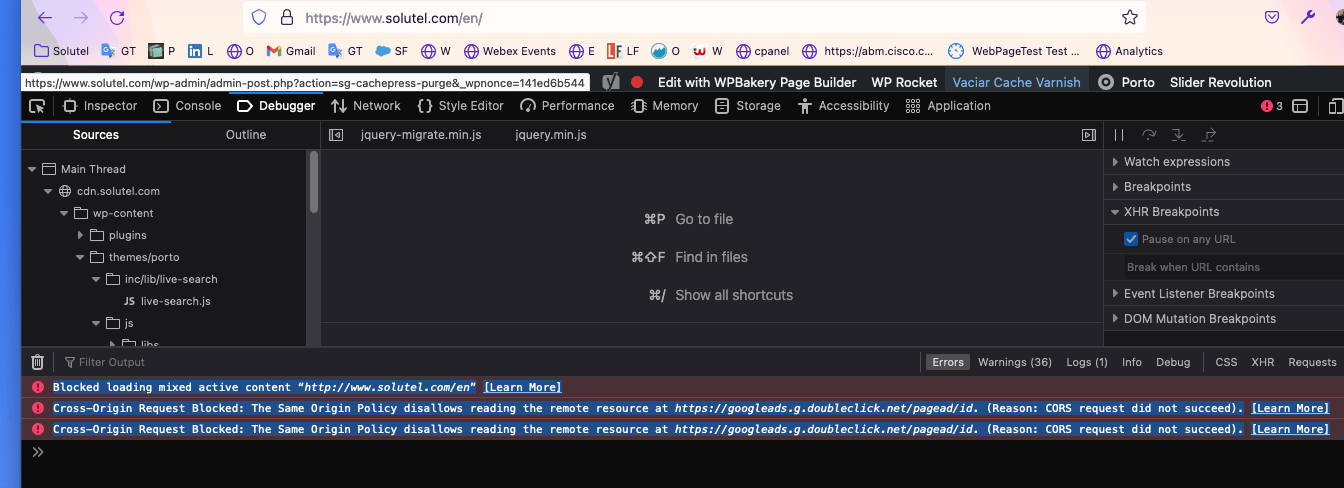Go back with the browser back arrow
Viewport: 1344px width, 488px height.
click(45, 17)
